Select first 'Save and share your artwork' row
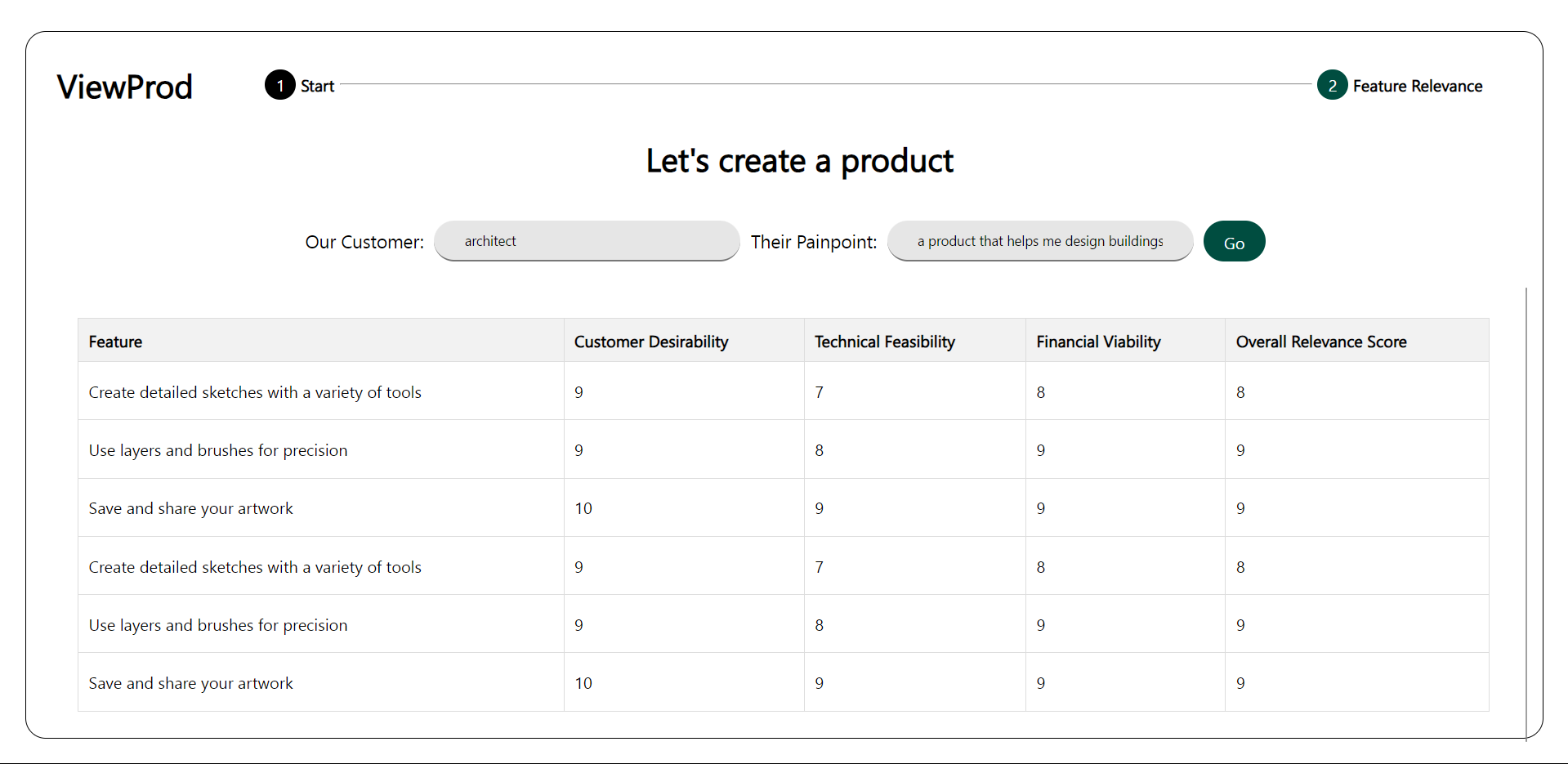The height and width of the screenshot is (764, 1568). (190, 508)
